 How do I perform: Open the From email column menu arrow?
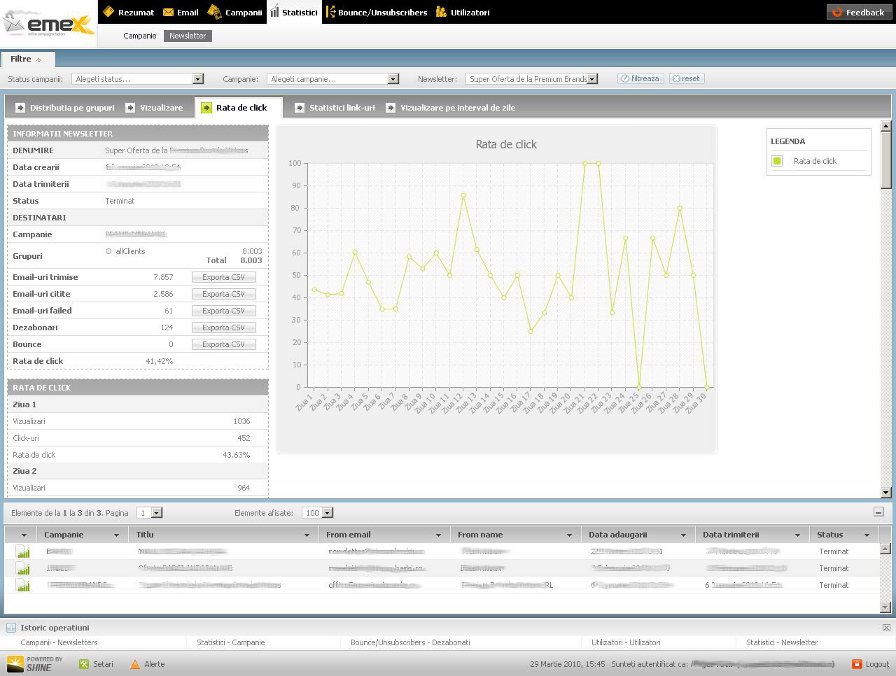point(438,535)
